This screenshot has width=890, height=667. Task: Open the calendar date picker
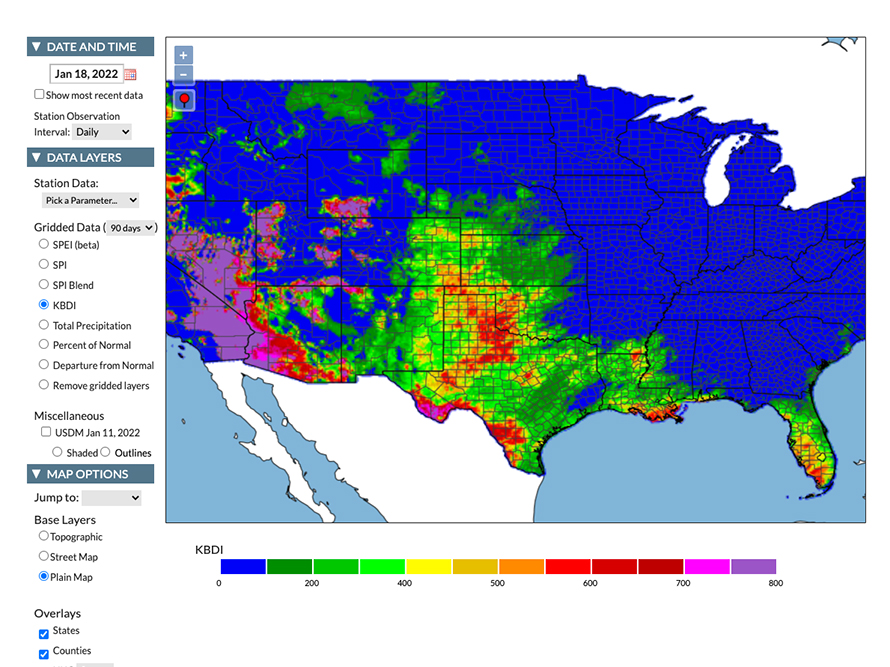pos(131,73)
